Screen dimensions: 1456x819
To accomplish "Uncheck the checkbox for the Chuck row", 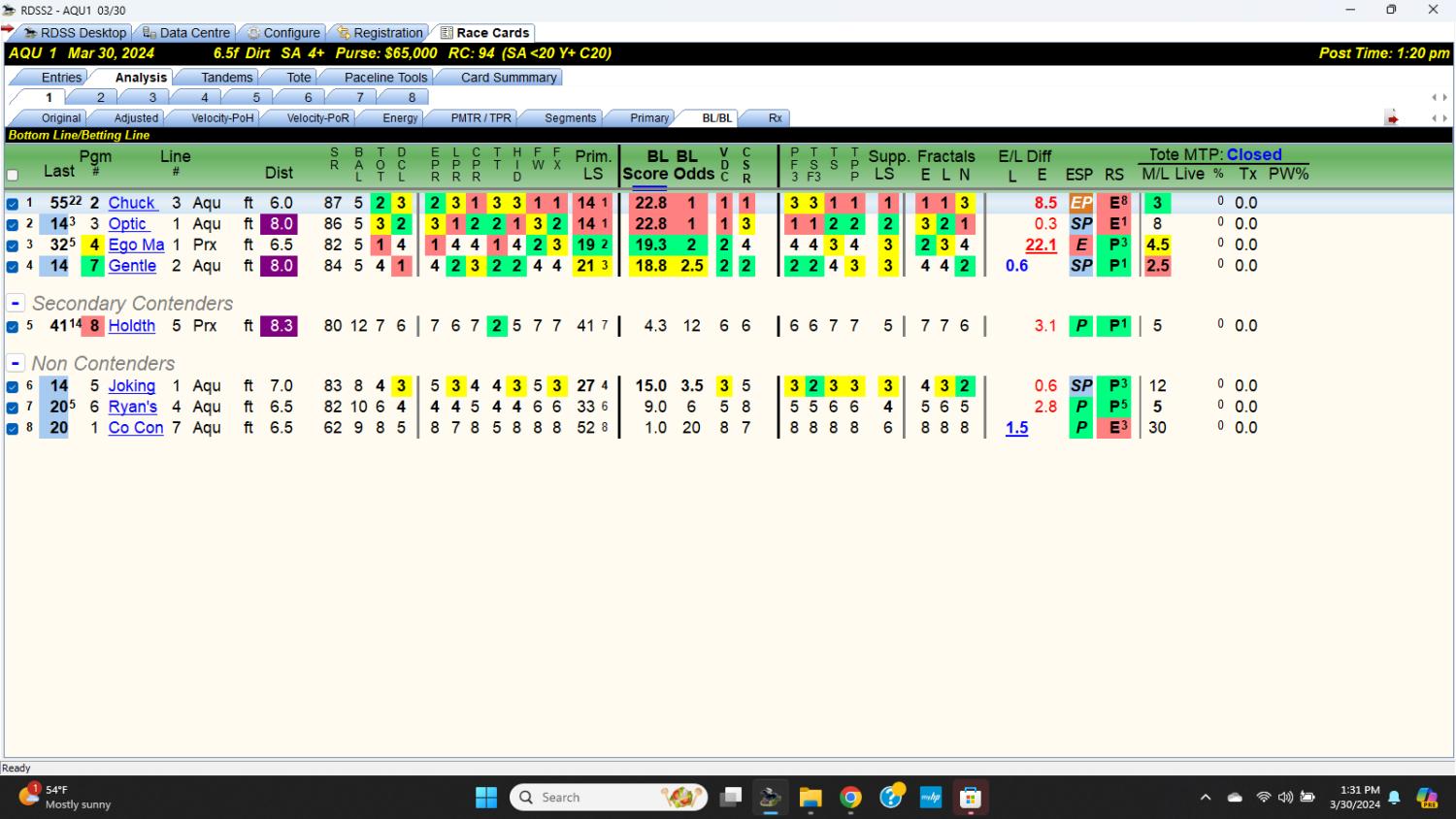I will pos(13,204).
